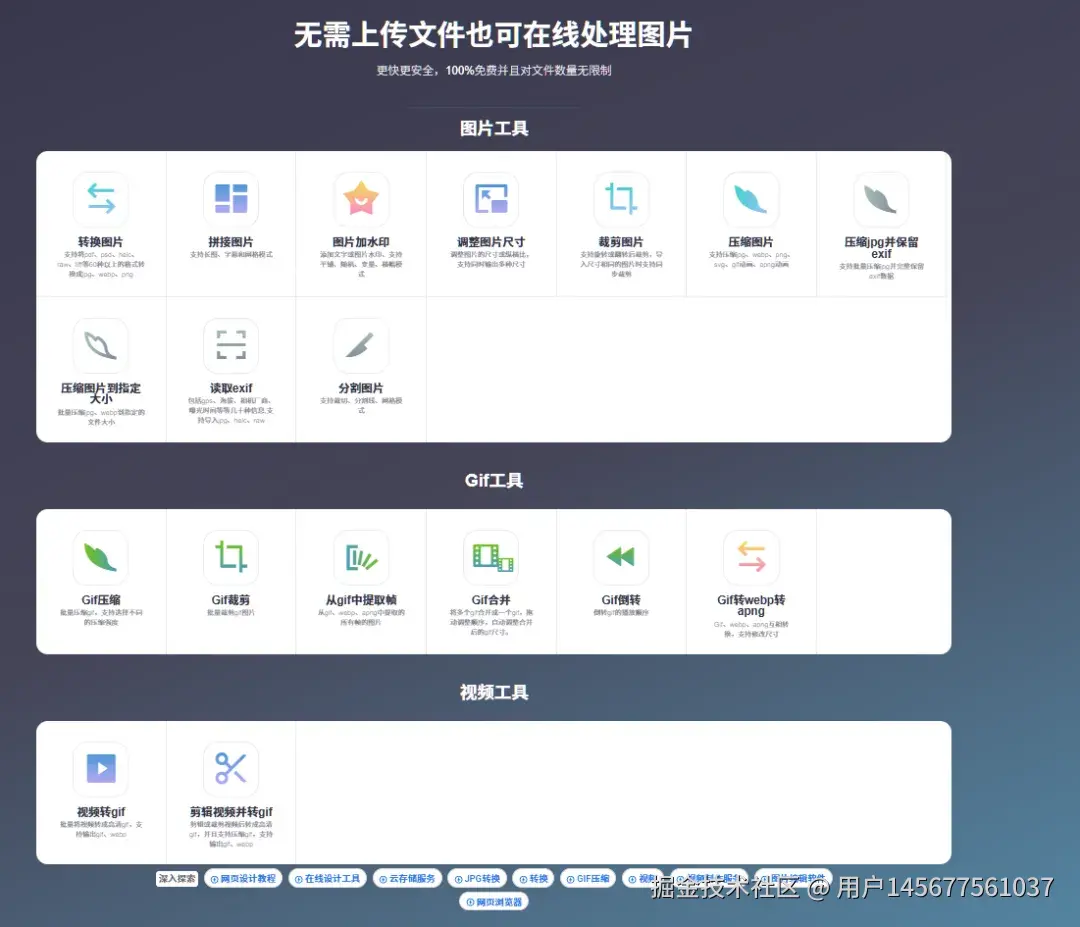Open the Gif合并 merge tool icon
The image size is (1080, 927).
pos(491,557)
